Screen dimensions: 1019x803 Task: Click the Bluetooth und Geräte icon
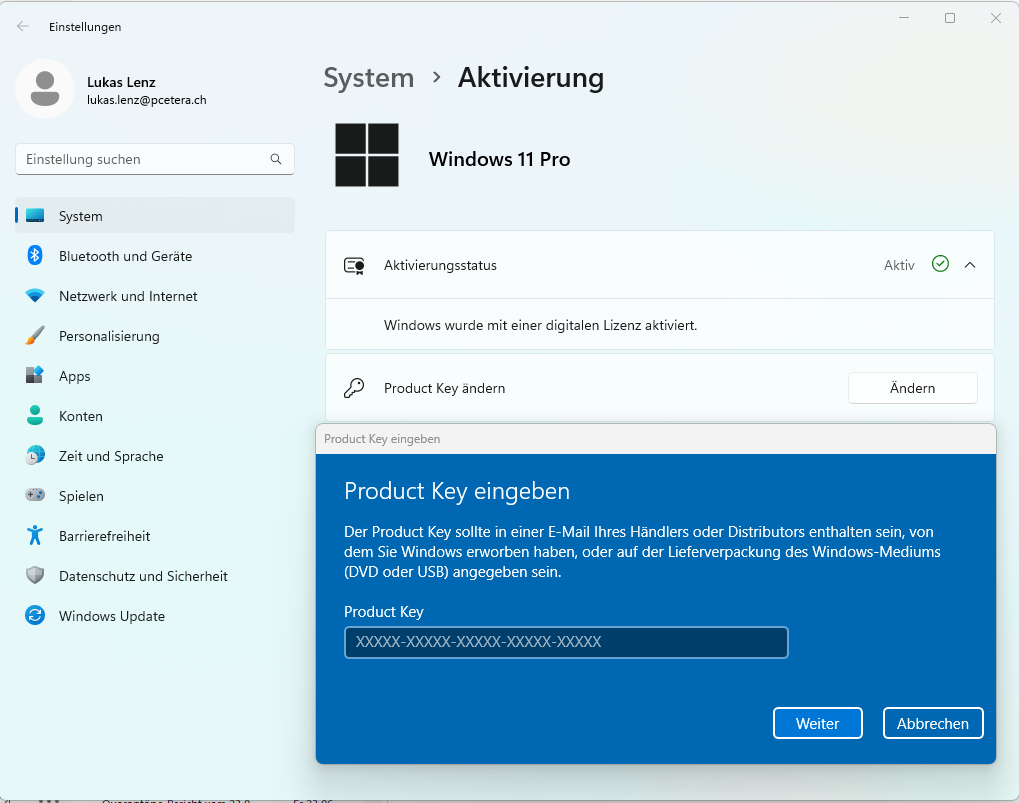point(35,256)
